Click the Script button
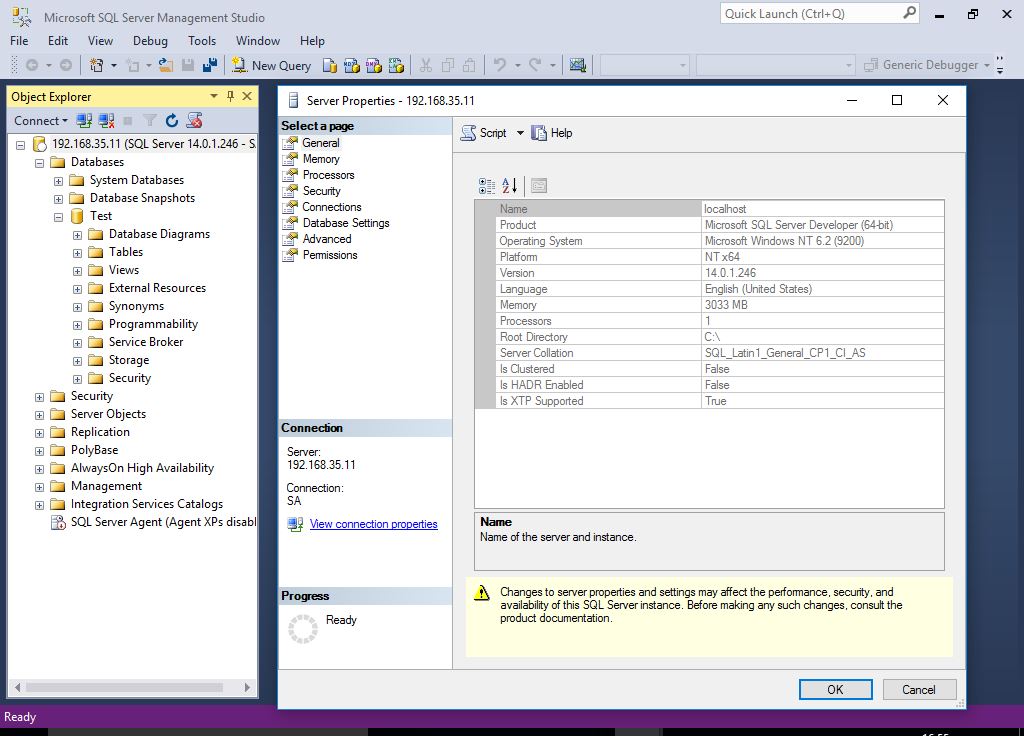This screenshot has width=1024, height=736. tap(484, 133)
